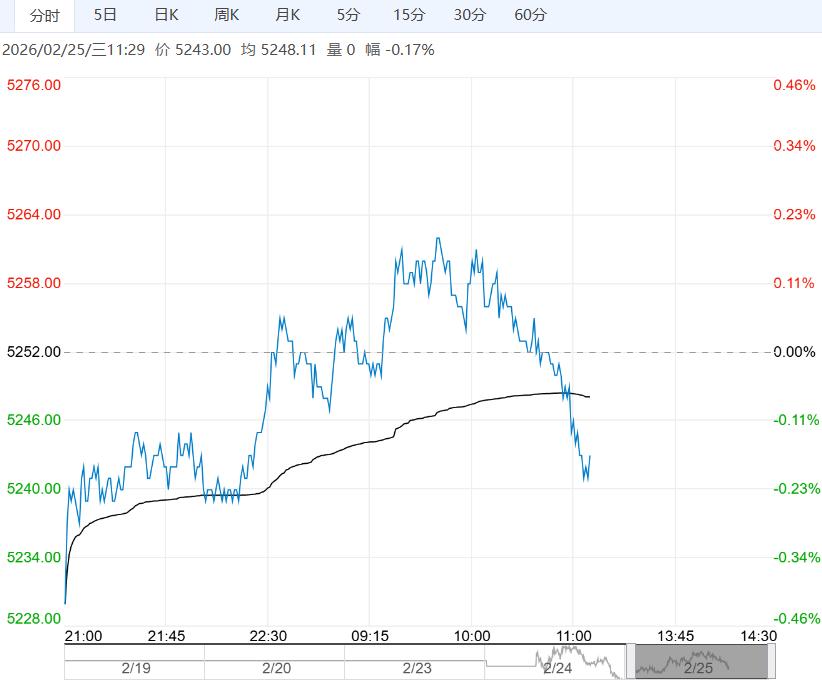Click the 5276.00 top price axis label
Viewport: 822px width, 682px height.
tap(34, 86)
